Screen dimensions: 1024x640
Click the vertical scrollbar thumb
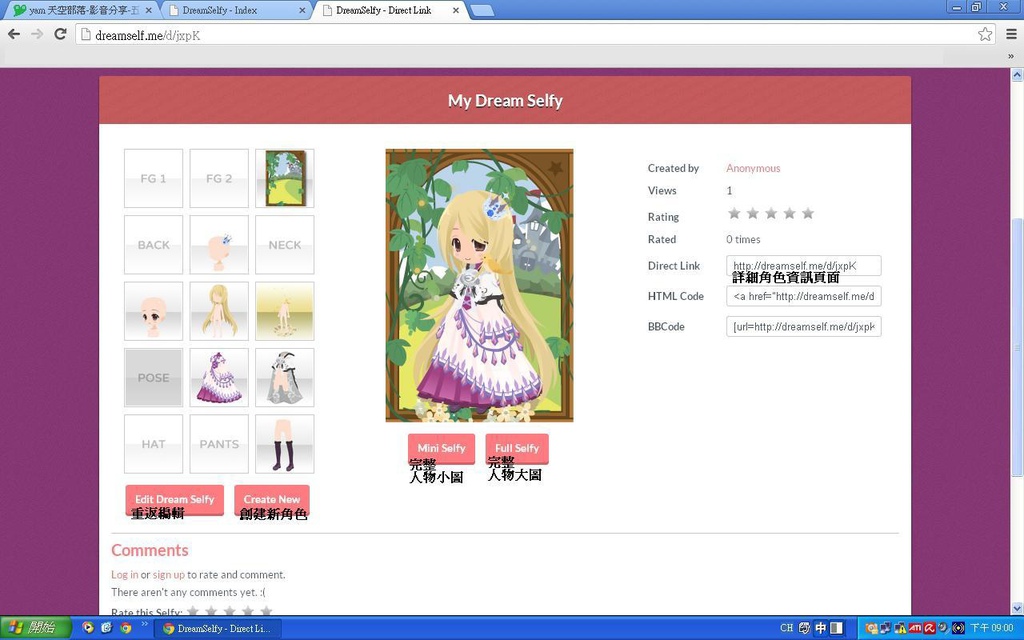tap(1017, 348)
